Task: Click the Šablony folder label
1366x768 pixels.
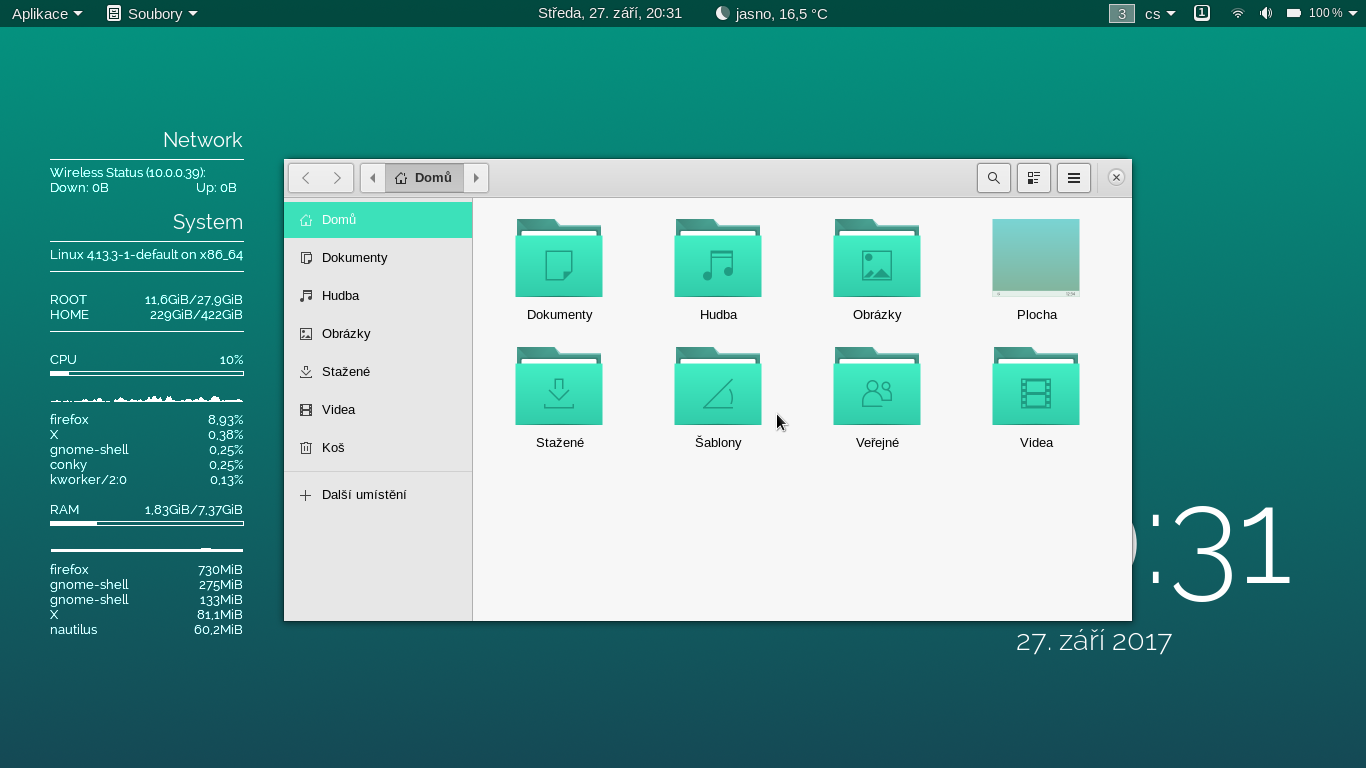Action: tap(718, 443)
